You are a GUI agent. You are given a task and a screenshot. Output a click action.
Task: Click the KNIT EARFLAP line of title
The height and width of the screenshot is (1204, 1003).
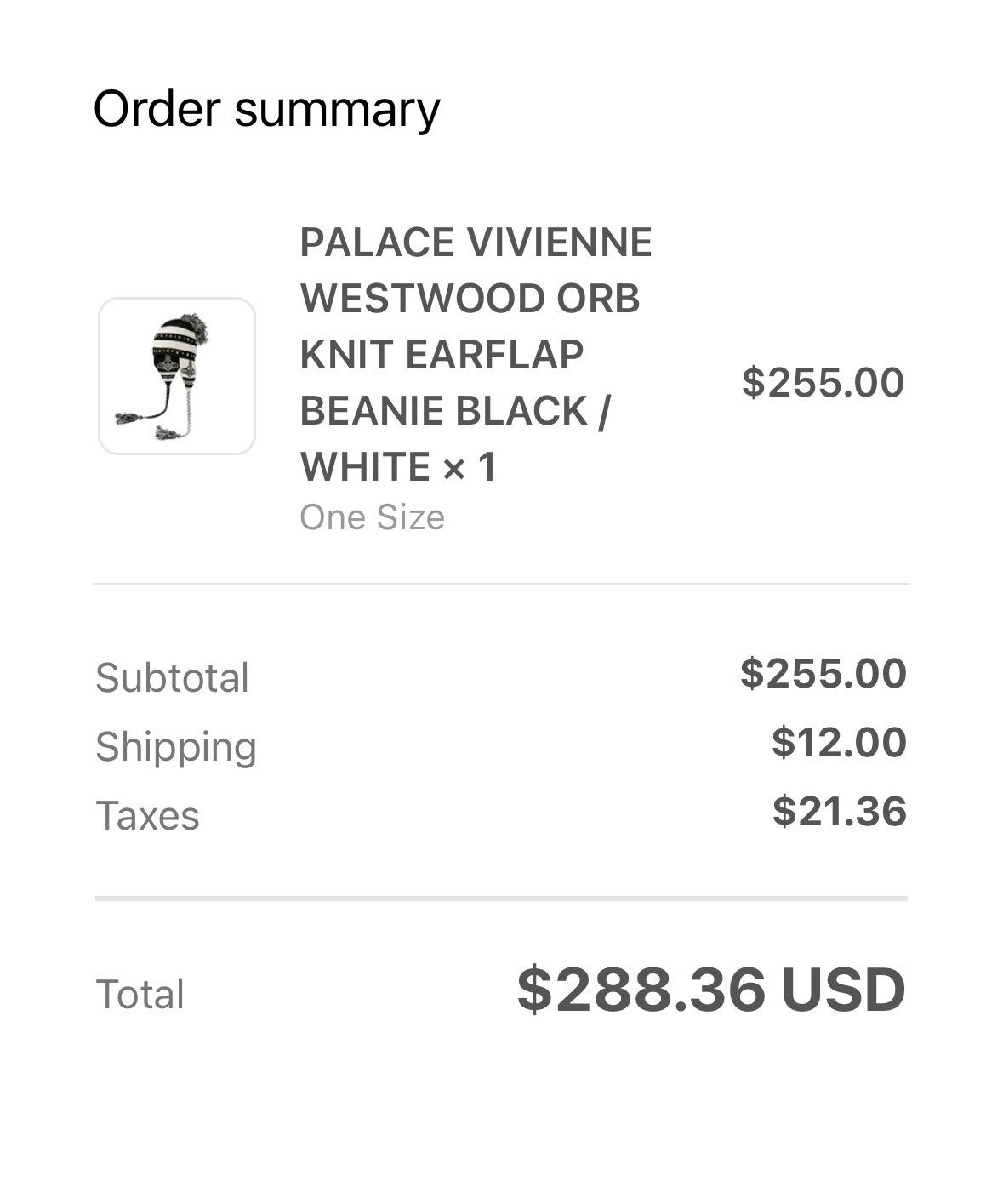point(442,355)
